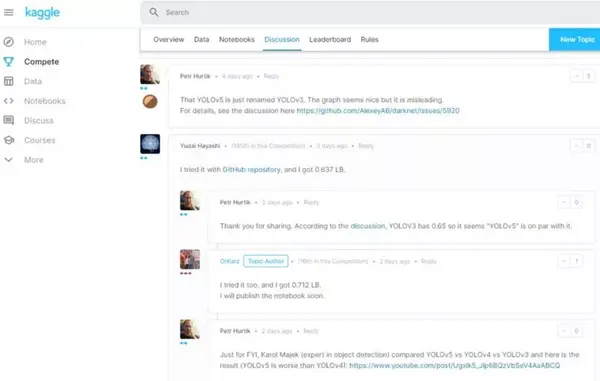This screenshot has width=600, height=381.
Task: Upvote Petr Hurtik's 'Just for FYI' reply
Action: [564, 331]
